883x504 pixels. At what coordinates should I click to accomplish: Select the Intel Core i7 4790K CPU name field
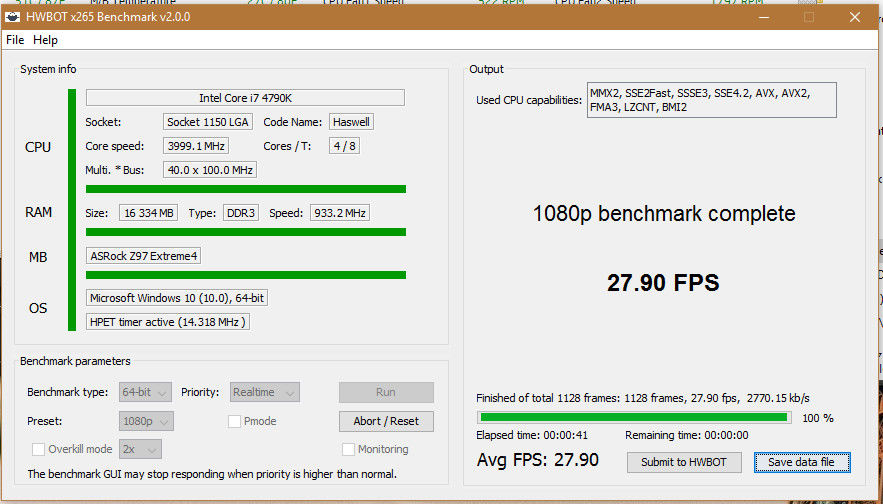[x=245, y=98]
